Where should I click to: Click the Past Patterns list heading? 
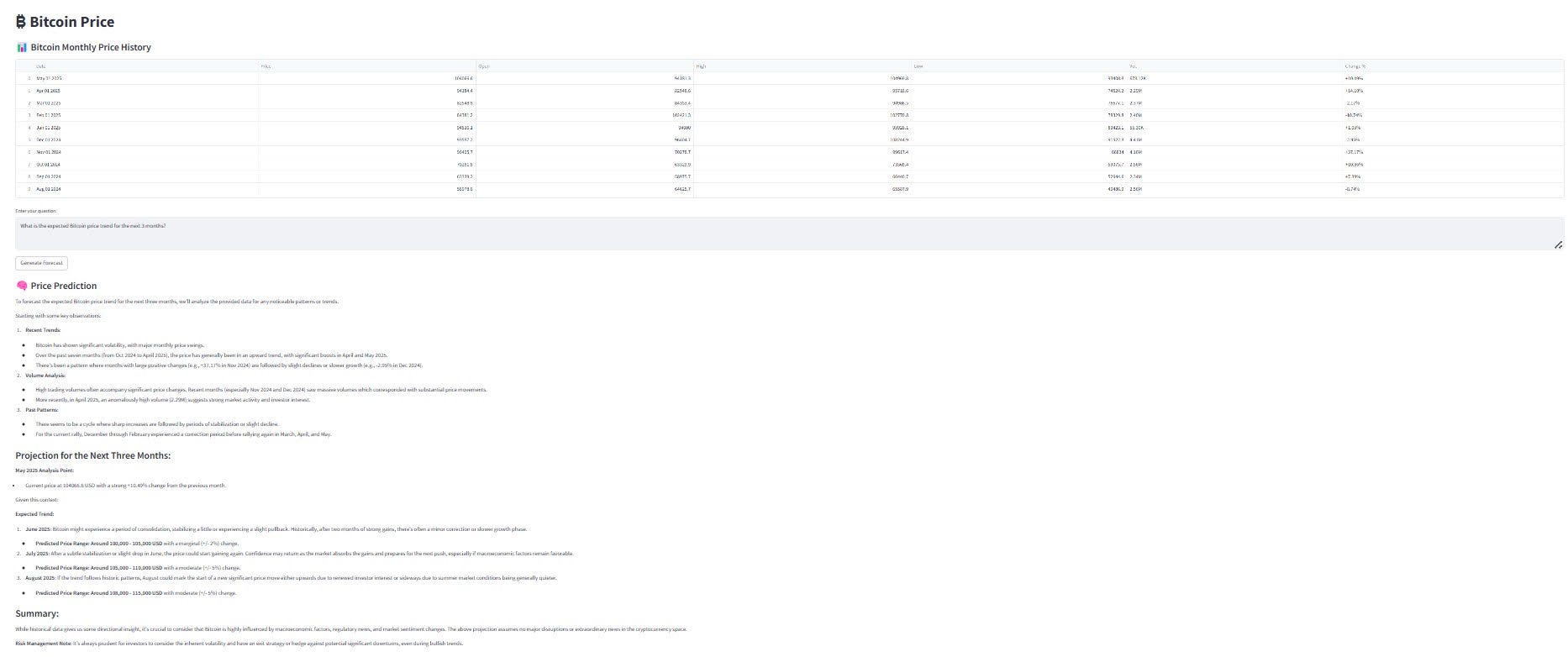pyautogui.click(x=42, y=410)
